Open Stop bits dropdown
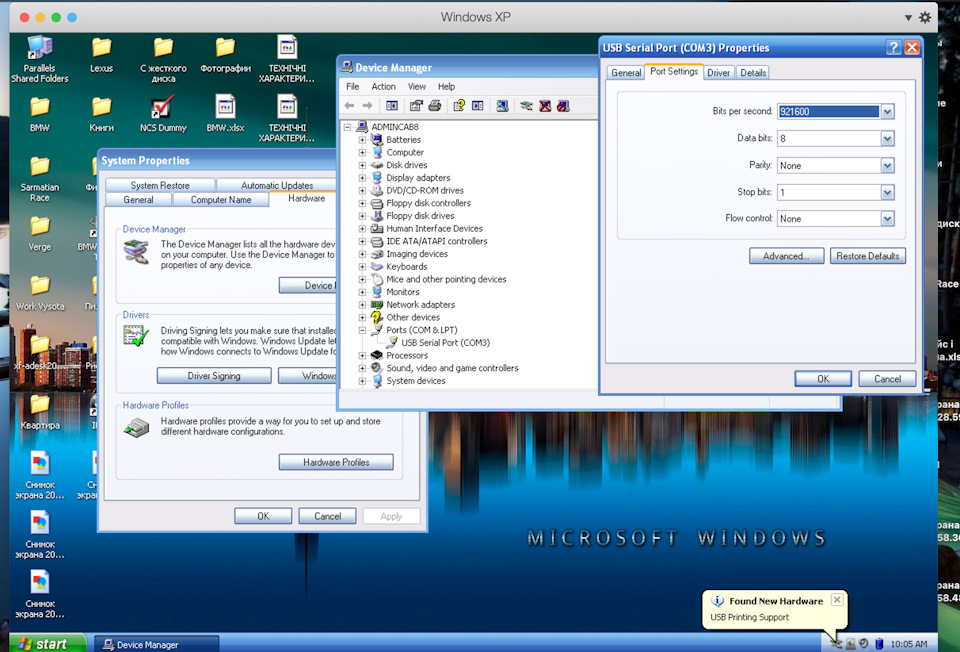This screenshot has height=652, width=960. tap(887, 192)
